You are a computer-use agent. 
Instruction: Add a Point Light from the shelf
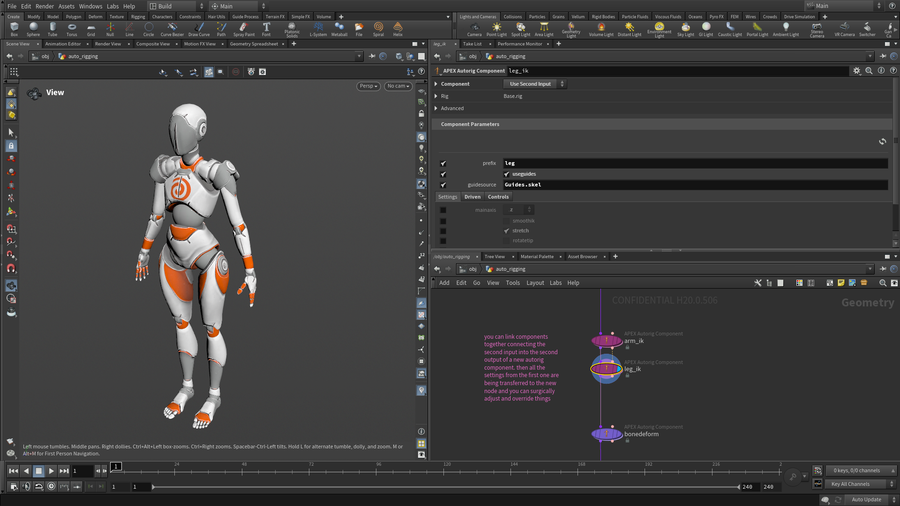pos(496,29)
